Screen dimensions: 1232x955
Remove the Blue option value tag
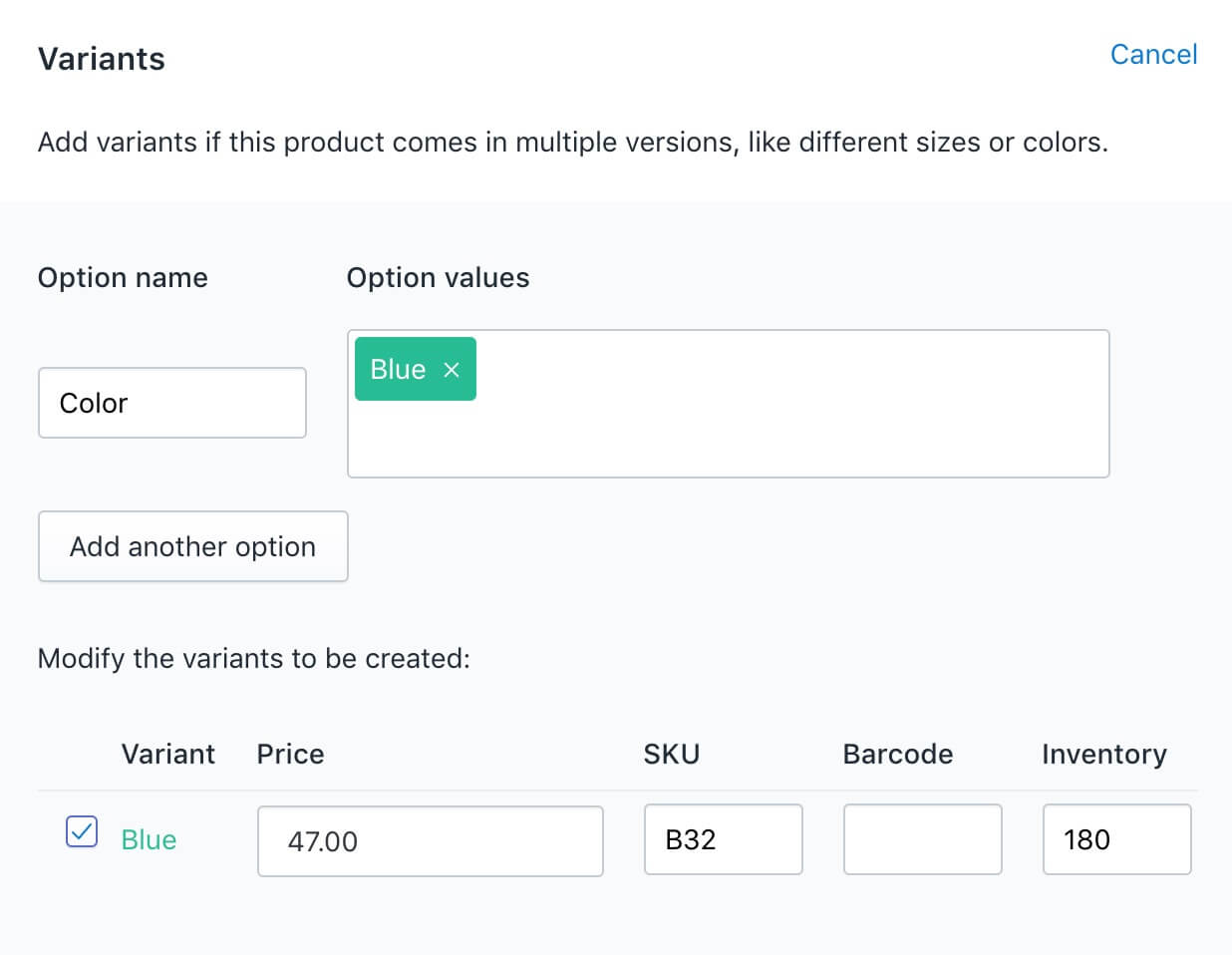[451, 369]
